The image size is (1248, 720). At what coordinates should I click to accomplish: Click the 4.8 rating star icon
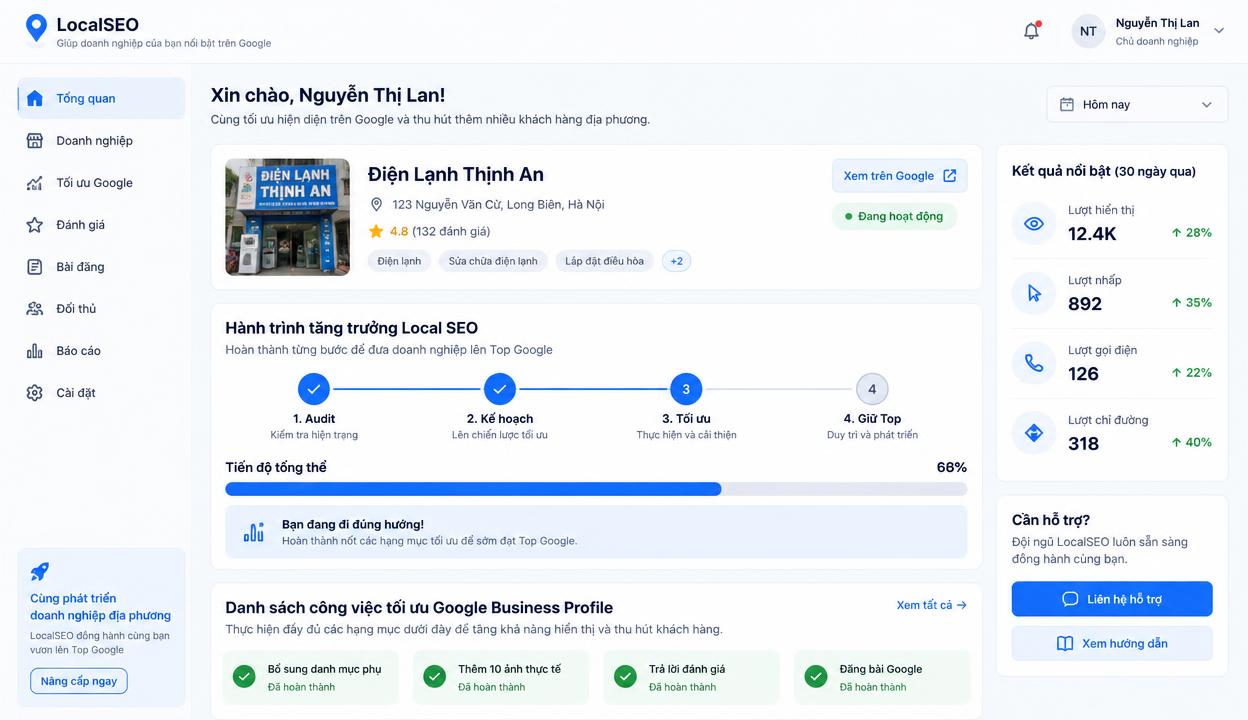tap(376, 231)
